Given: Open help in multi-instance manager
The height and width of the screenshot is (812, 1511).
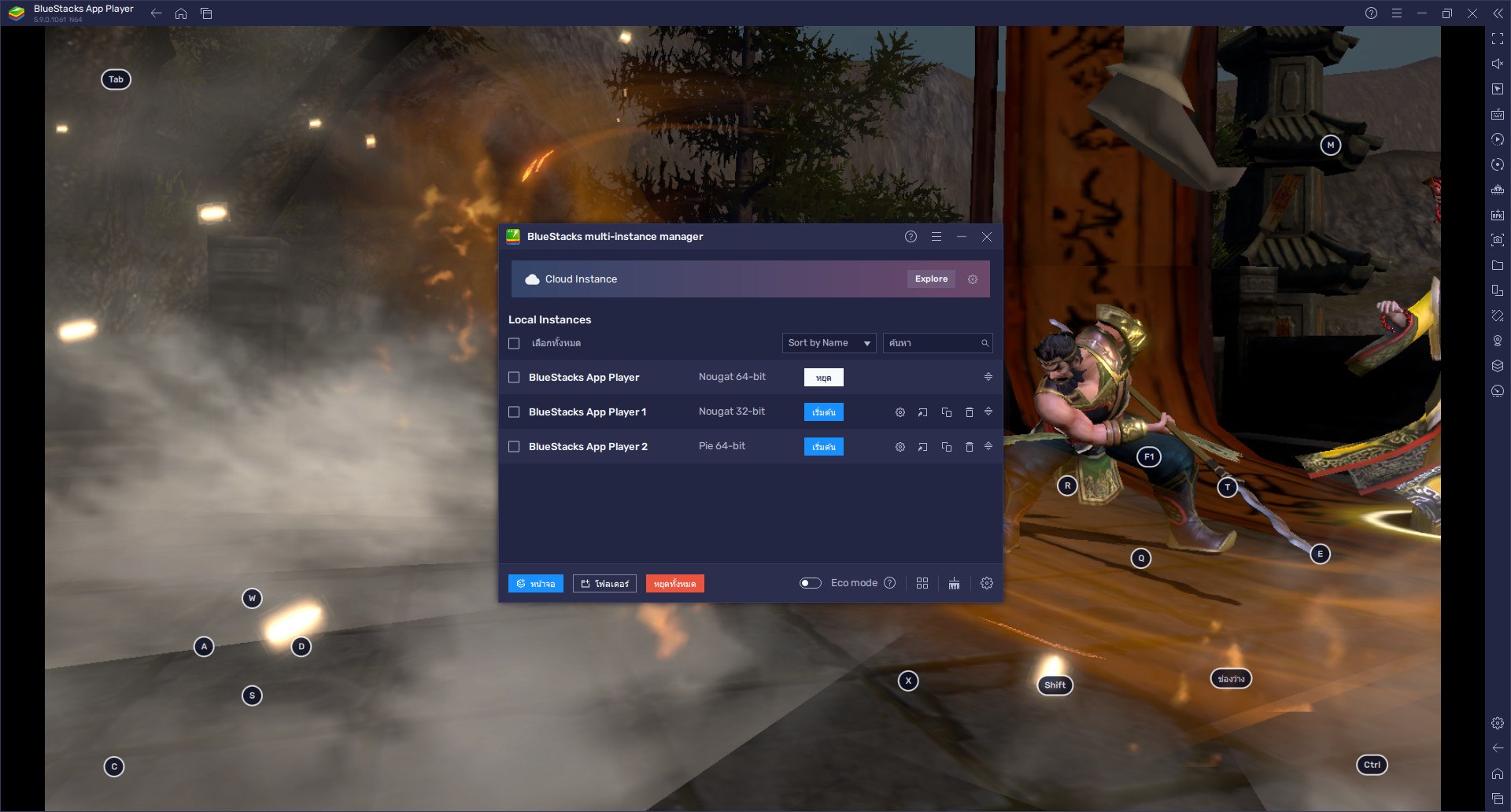Looking at the screenshot, I should [x=911, y=237].
